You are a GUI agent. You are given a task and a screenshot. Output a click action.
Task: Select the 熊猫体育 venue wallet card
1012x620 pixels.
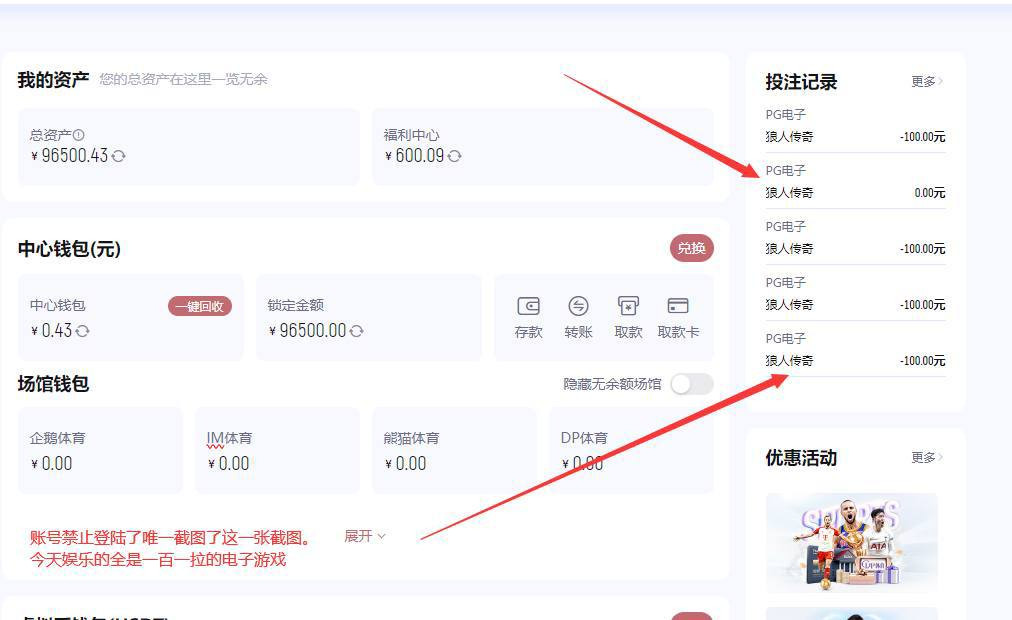pos(454,451)
